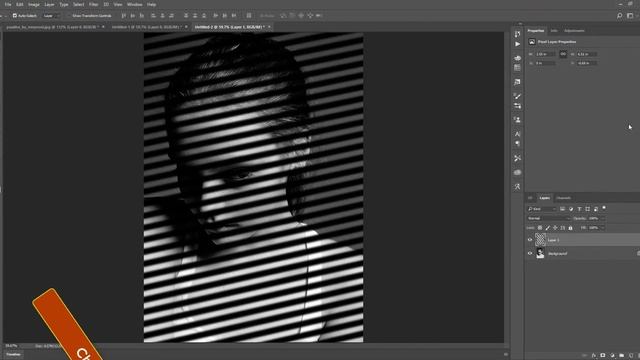Open the Character panel icon
This screenshot has height=360, width=640.
click(518, 134)
